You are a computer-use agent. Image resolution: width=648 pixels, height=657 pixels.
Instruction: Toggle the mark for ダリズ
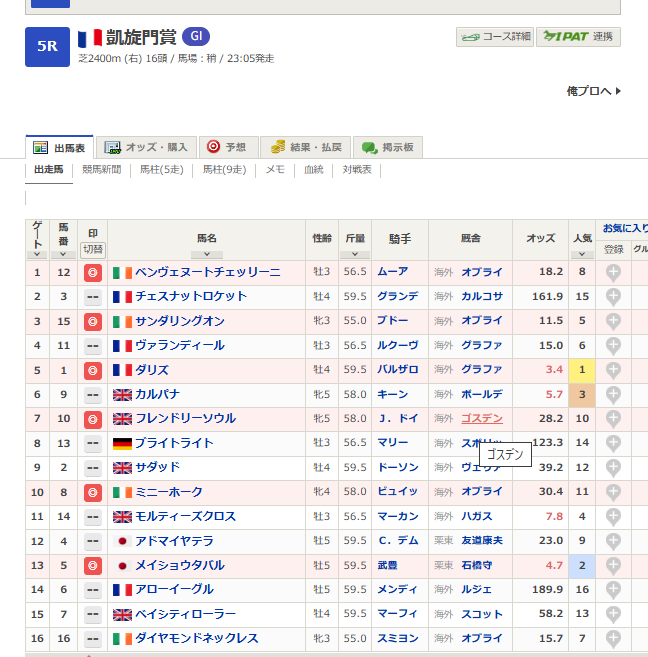tap(93, 371)
